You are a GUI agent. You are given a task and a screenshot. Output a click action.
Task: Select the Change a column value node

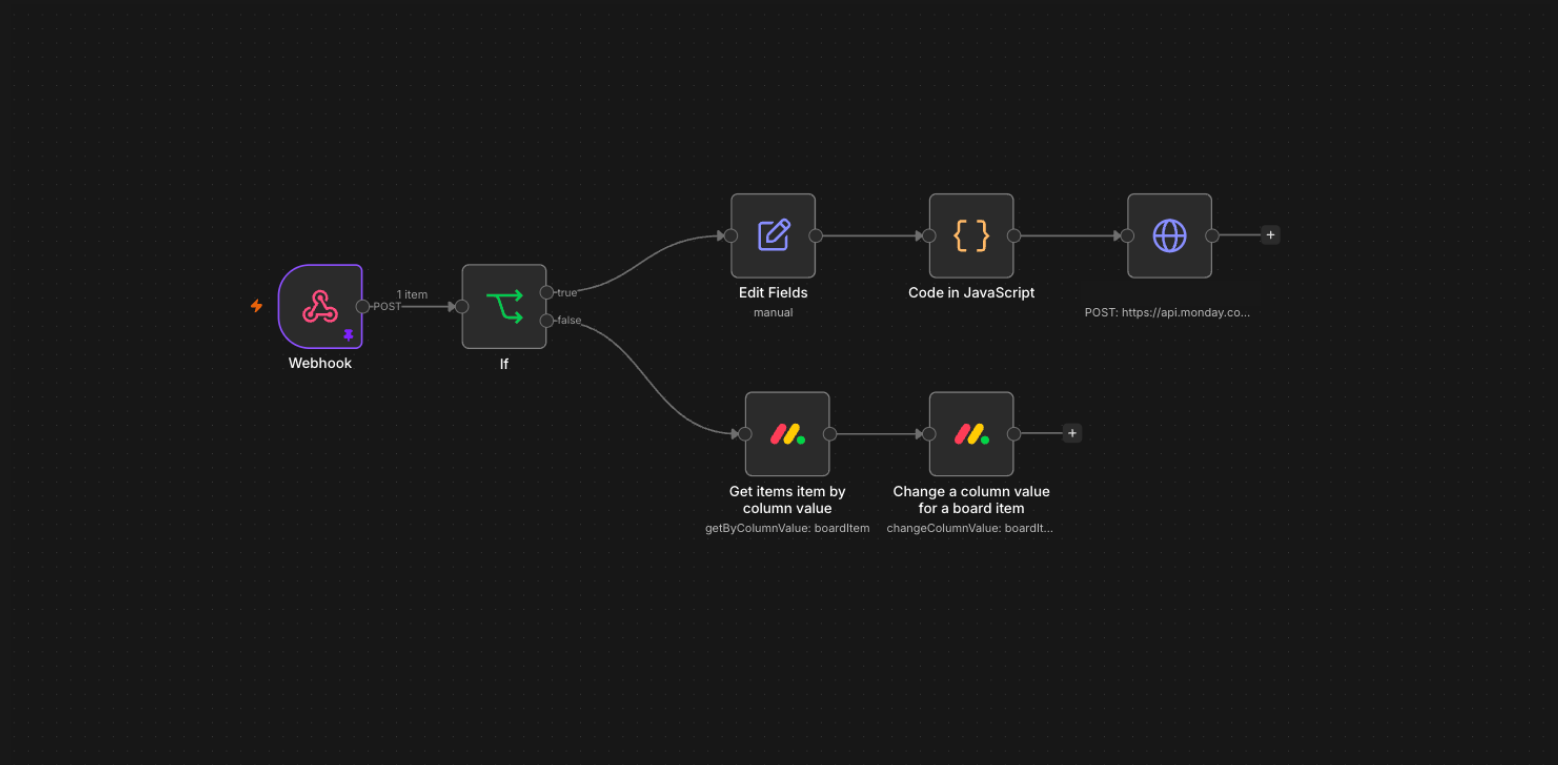pos(971,434)
